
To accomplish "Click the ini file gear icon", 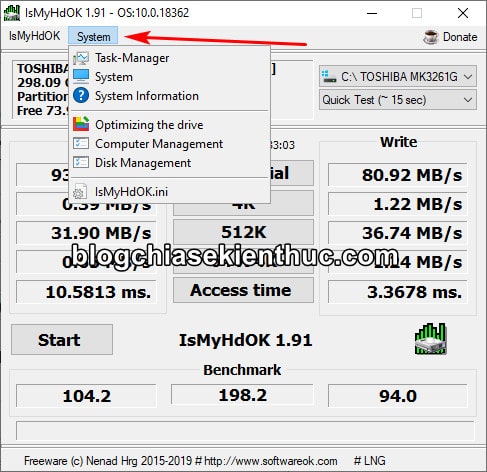I will tap(80, 192).
